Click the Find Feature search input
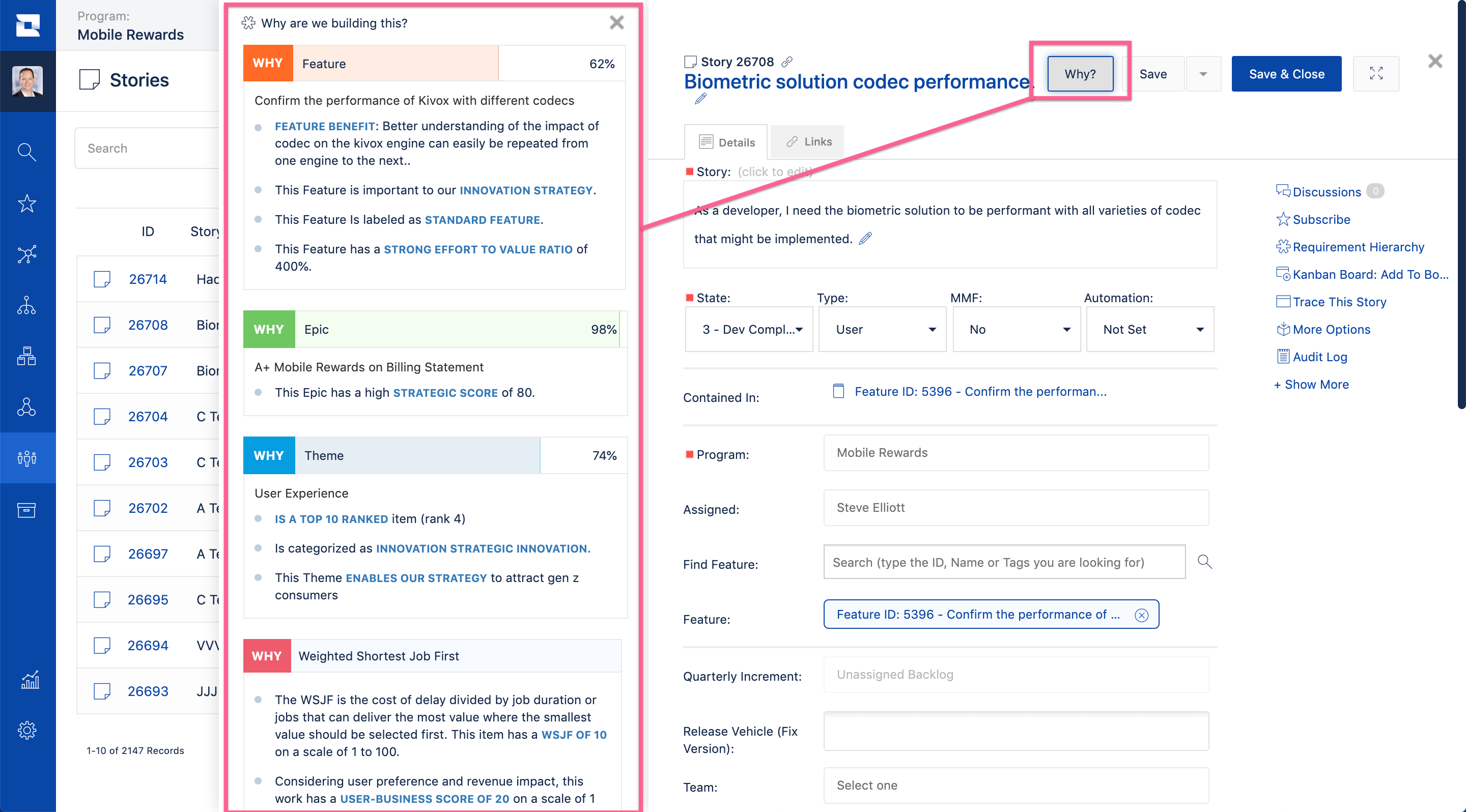This screenshot has height=812, width=1466. point(1004,562)
